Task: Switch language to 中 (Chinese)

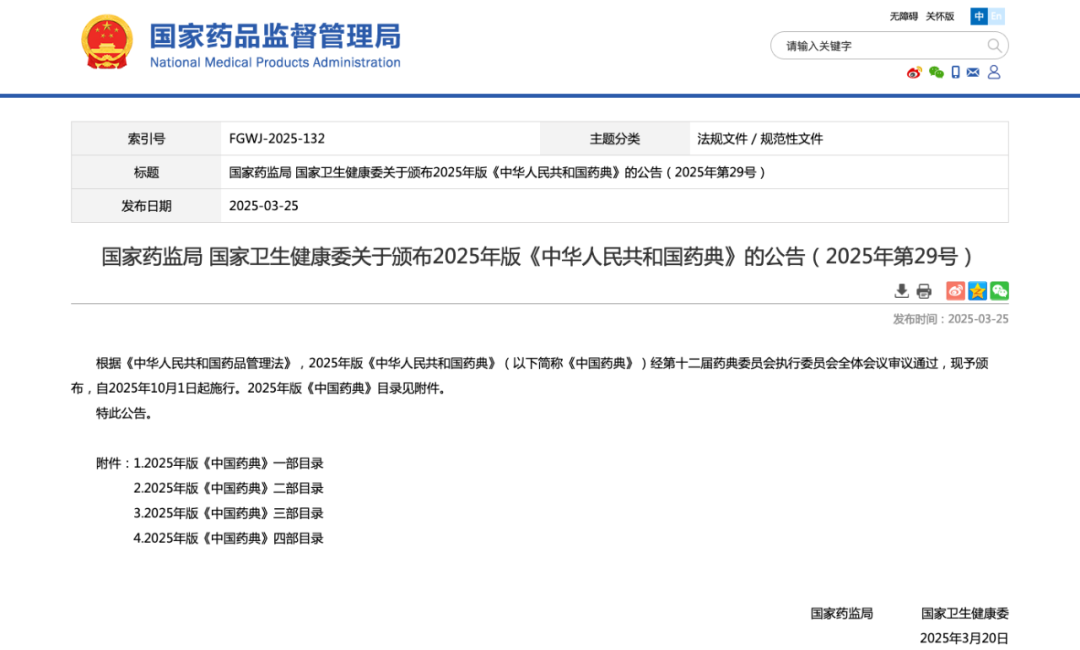Action: [979, 16]
